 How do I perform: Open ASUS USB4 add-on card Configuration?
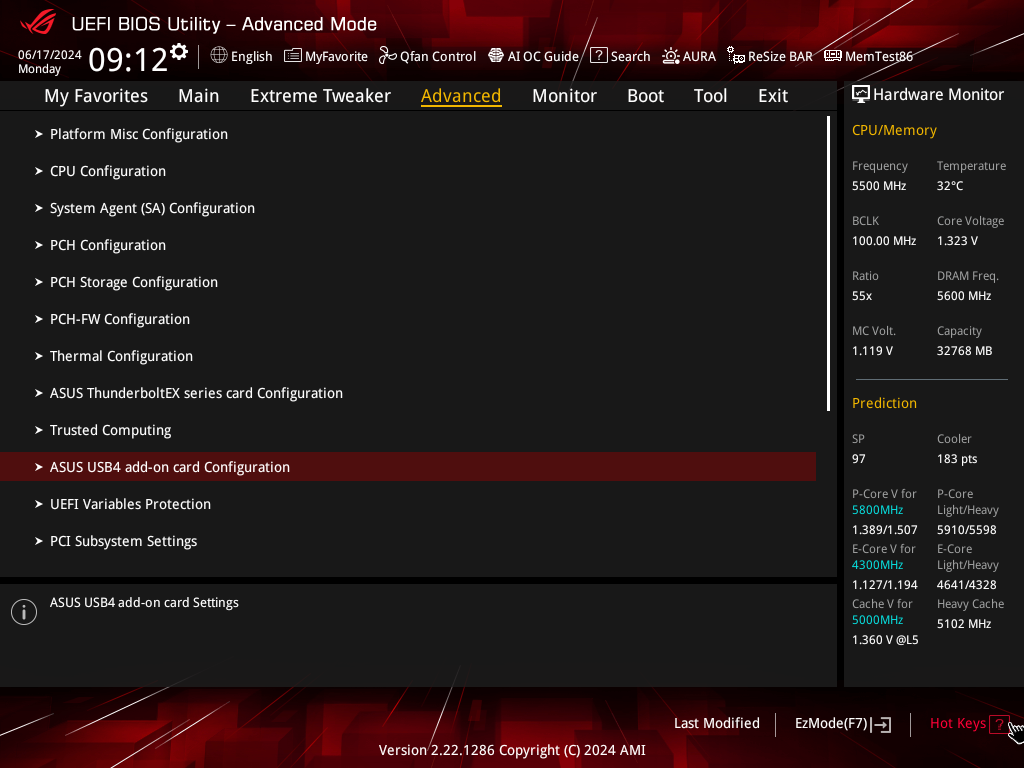point(408,467)
